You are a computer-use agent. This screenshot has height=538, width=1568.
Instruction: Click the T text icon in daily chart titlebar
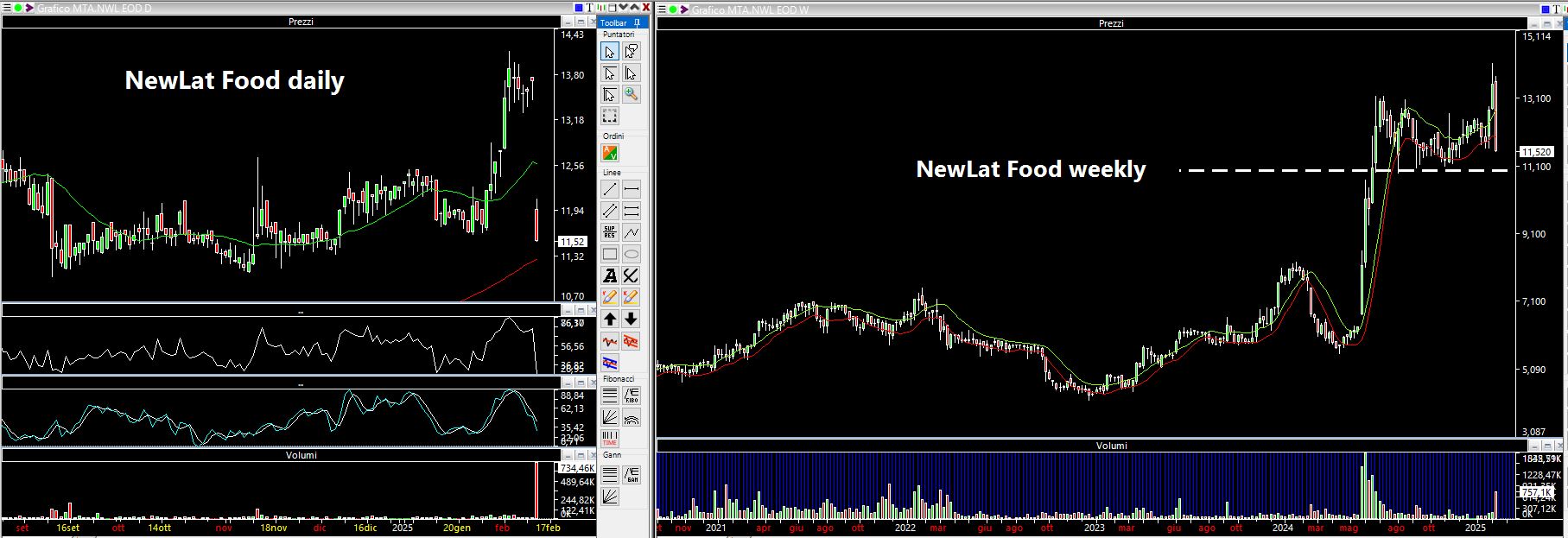pos(590,8)
